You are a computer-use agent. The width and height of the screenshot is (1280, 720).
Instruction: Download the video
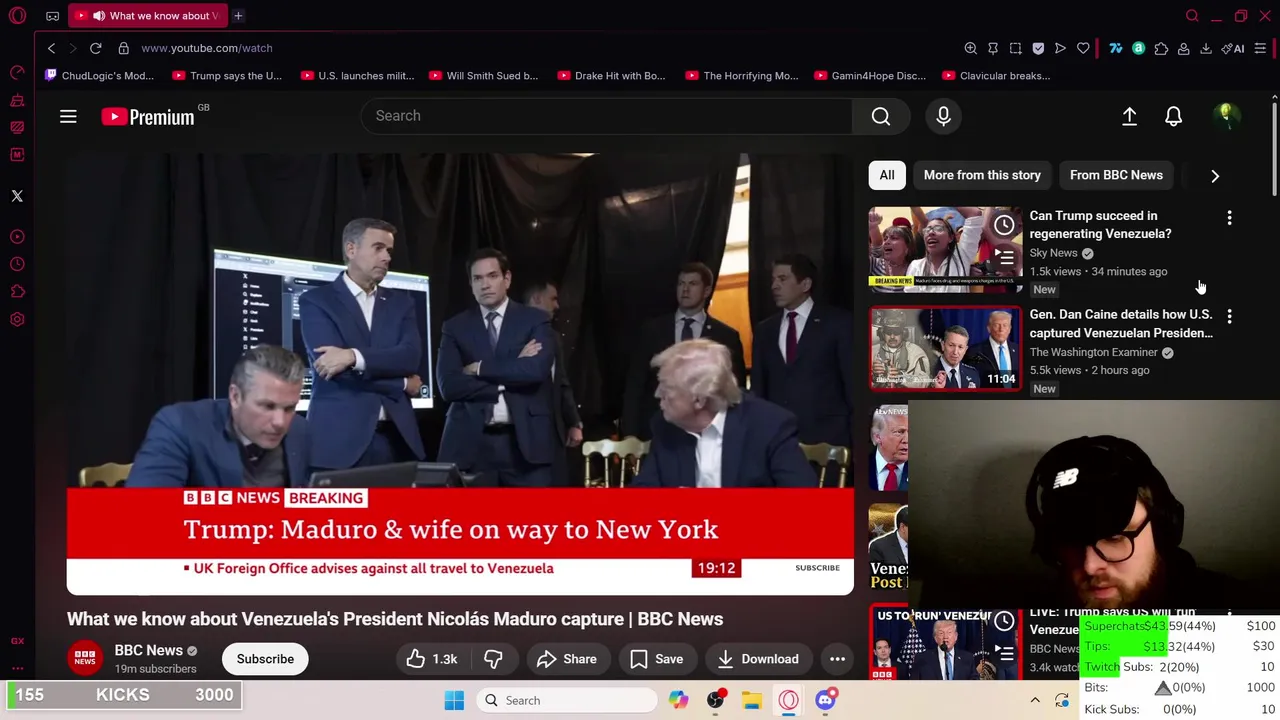[x=758, y=659]
